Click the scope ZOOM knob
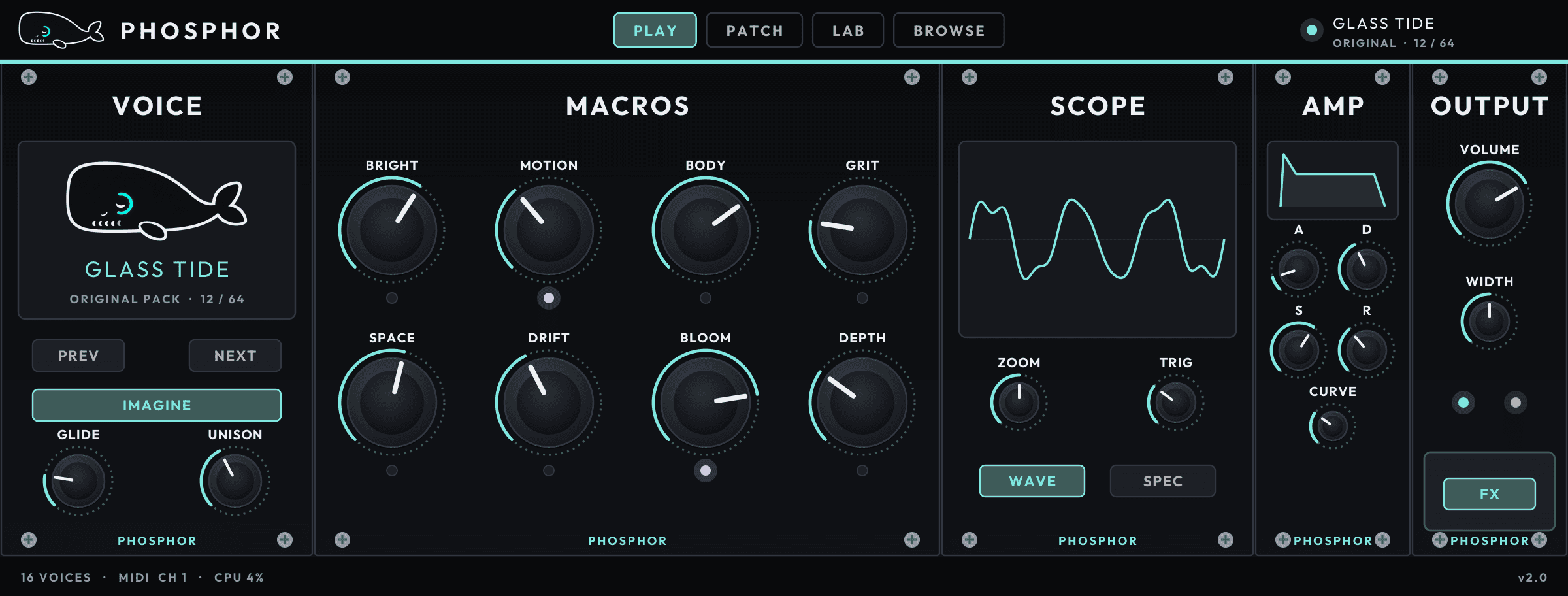This screenshot has height=596, width=1568. point(1019,403)
